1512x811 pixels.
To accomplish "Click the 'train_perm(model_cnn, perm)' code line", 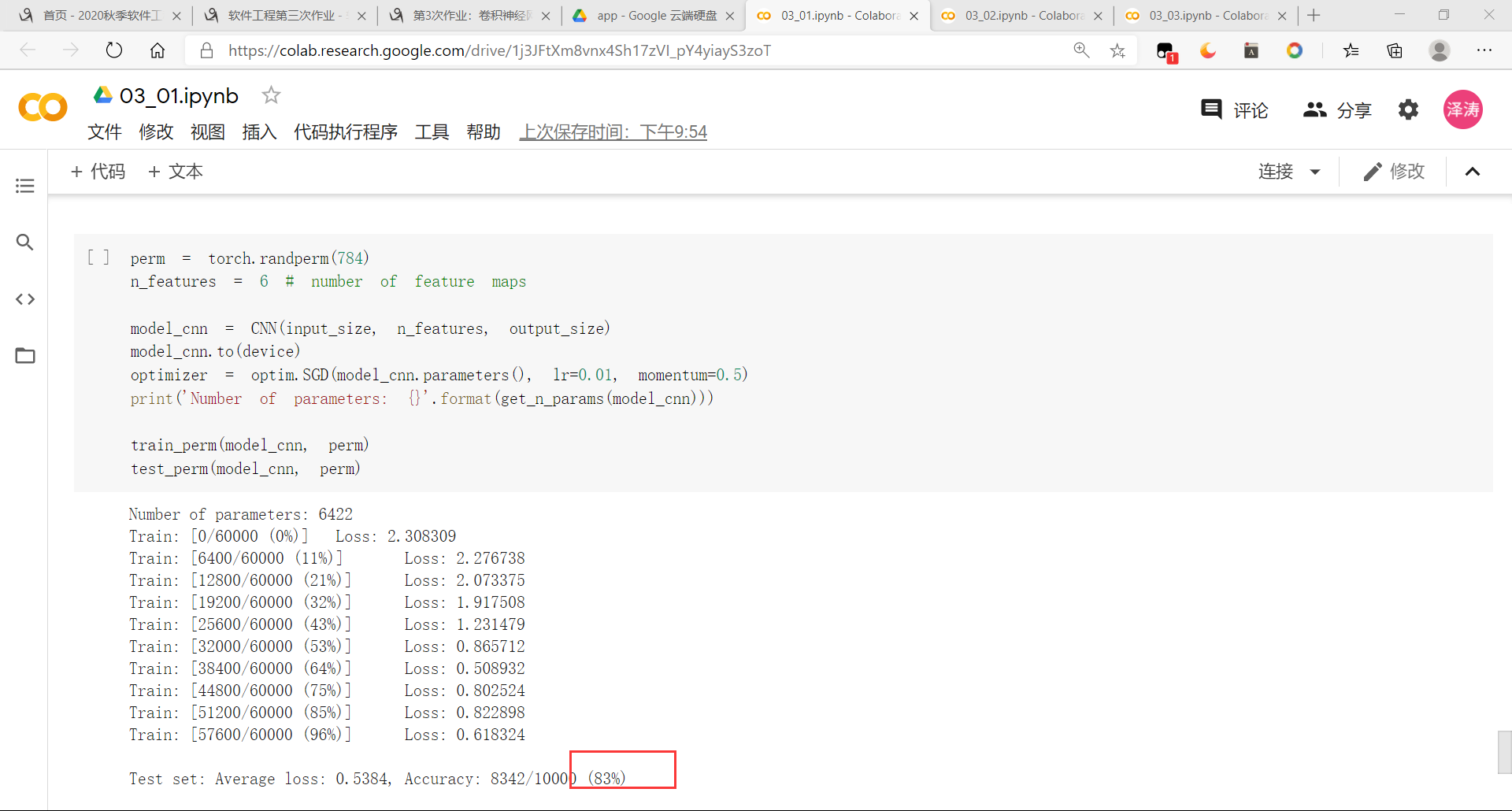I will pyautogui.click(x=250, y=445).
